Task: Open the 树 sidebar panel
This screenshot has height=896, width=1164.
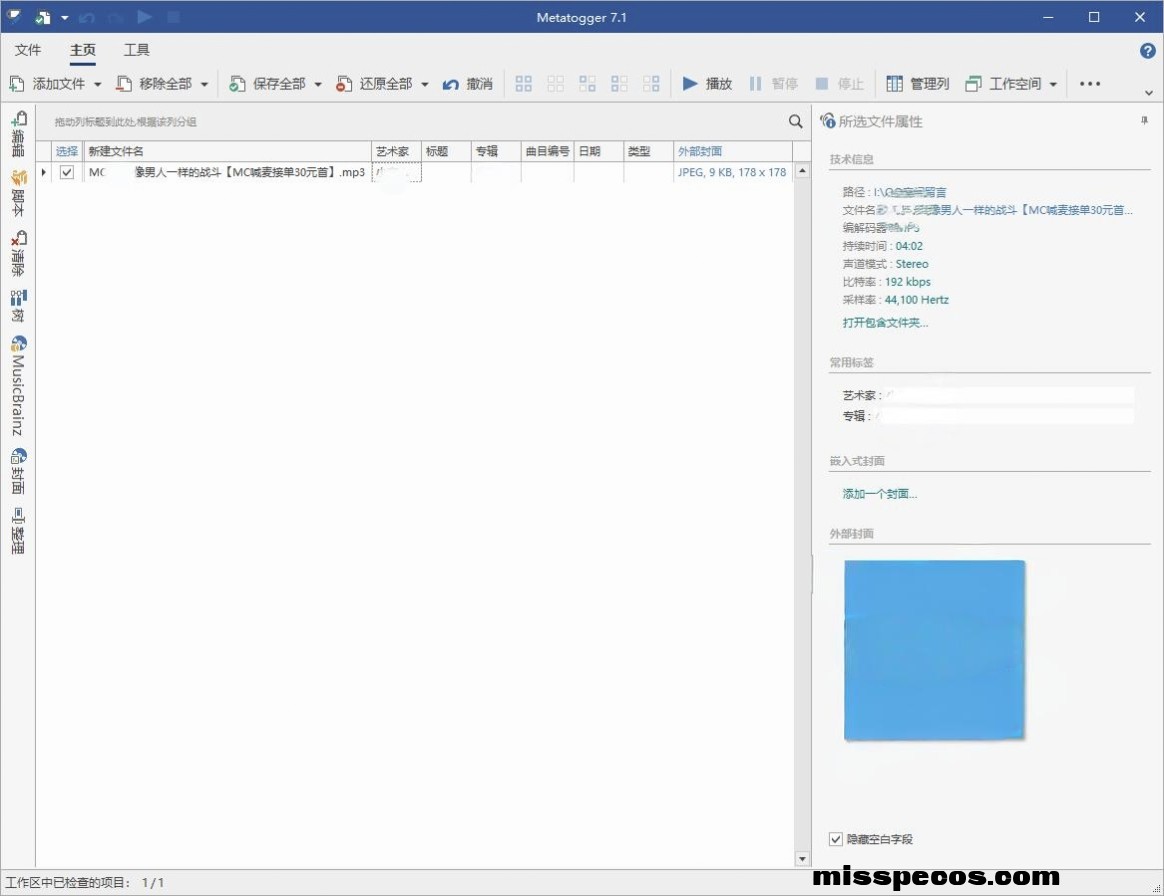Action: (18, 306)
